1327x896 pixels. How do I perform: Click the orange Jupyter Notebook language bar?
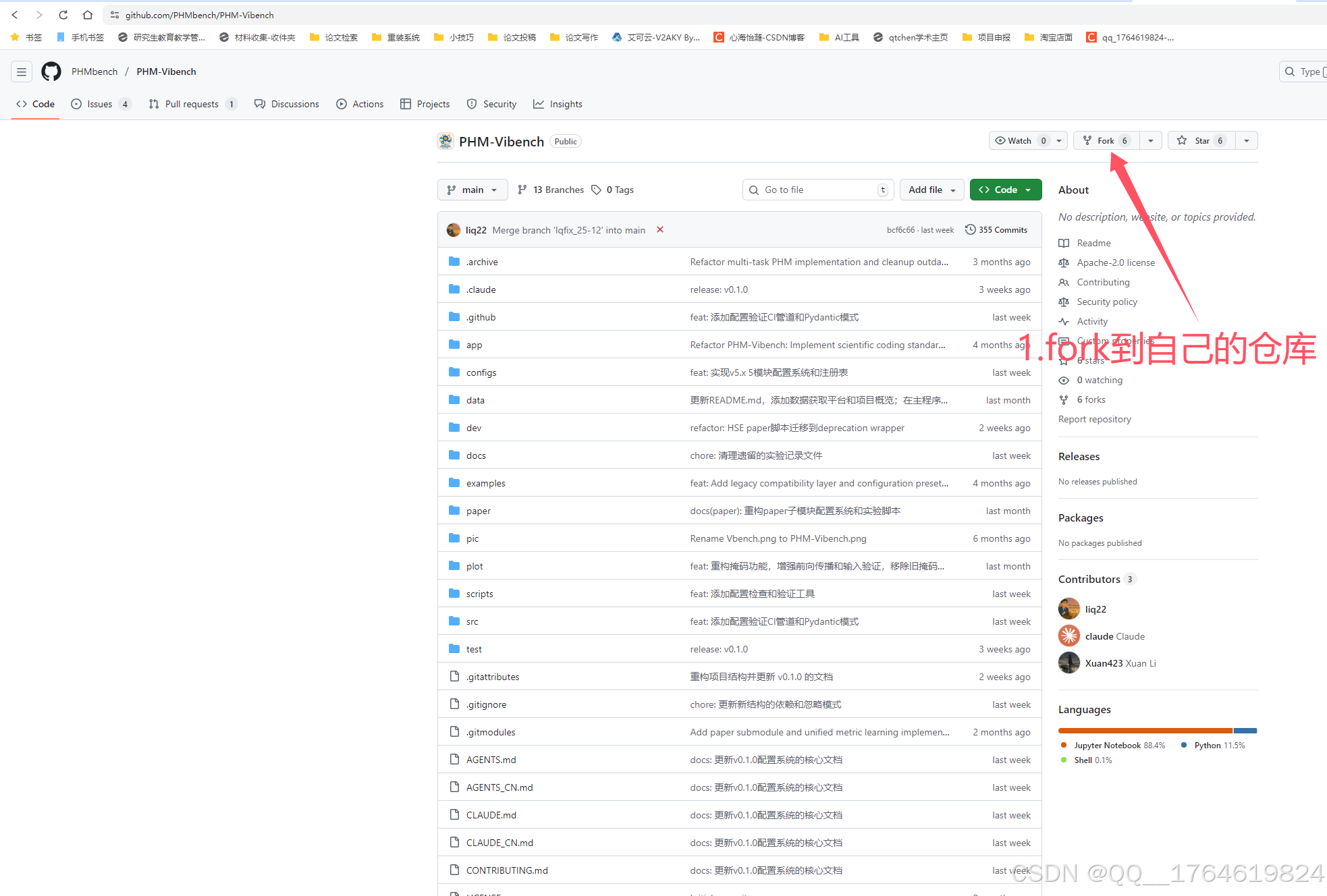pos(1145,731)
